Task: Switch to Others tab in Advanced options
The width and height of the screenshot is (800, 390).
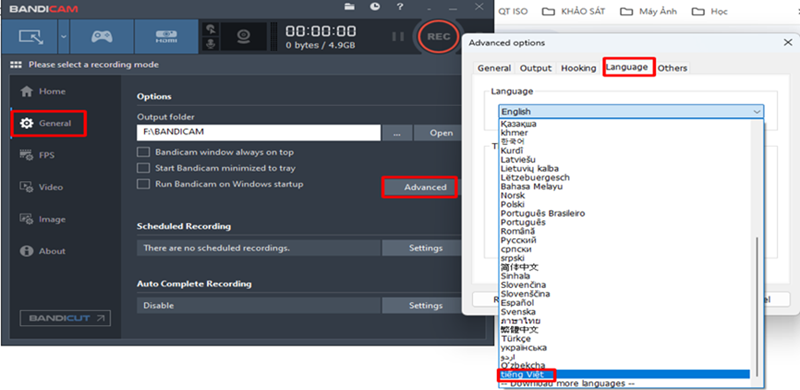Action: pyautogui.click(x=672, y=68)
